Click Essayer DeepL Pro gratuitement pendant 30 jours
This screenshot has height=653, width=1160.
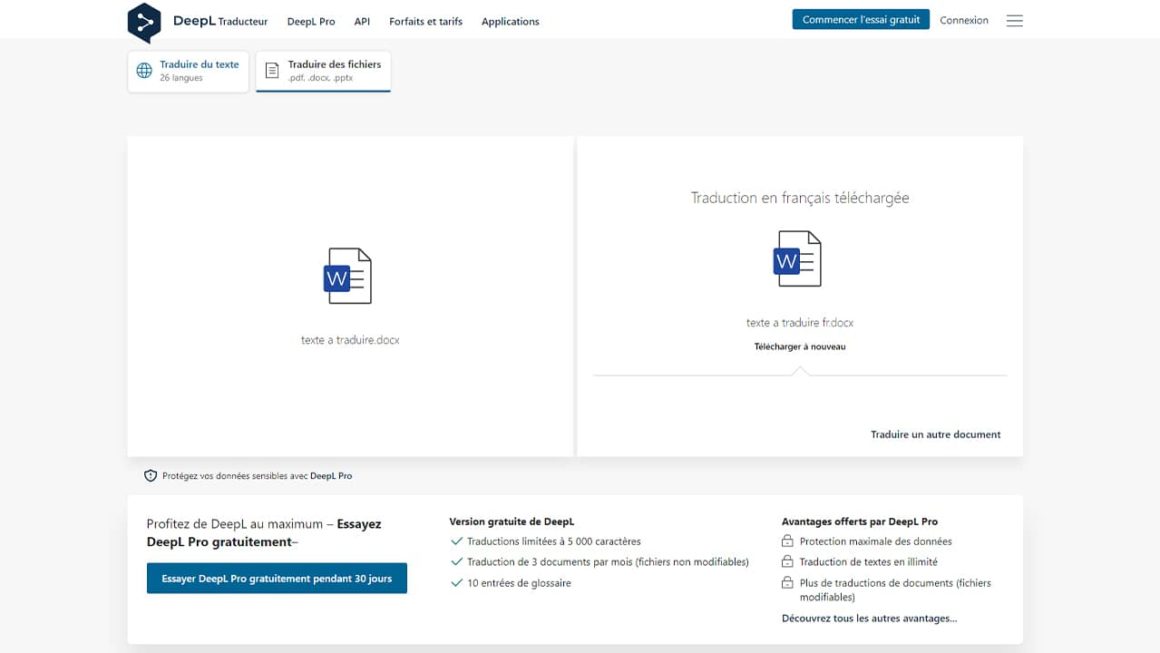click(x=277, y=578)
